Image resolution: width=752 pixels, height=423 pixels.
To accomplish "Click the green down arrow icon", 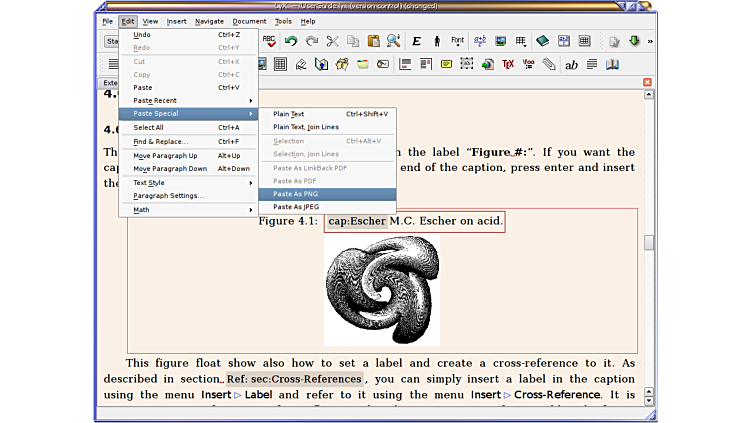I will pyautogui.click(x=634, y=41).
